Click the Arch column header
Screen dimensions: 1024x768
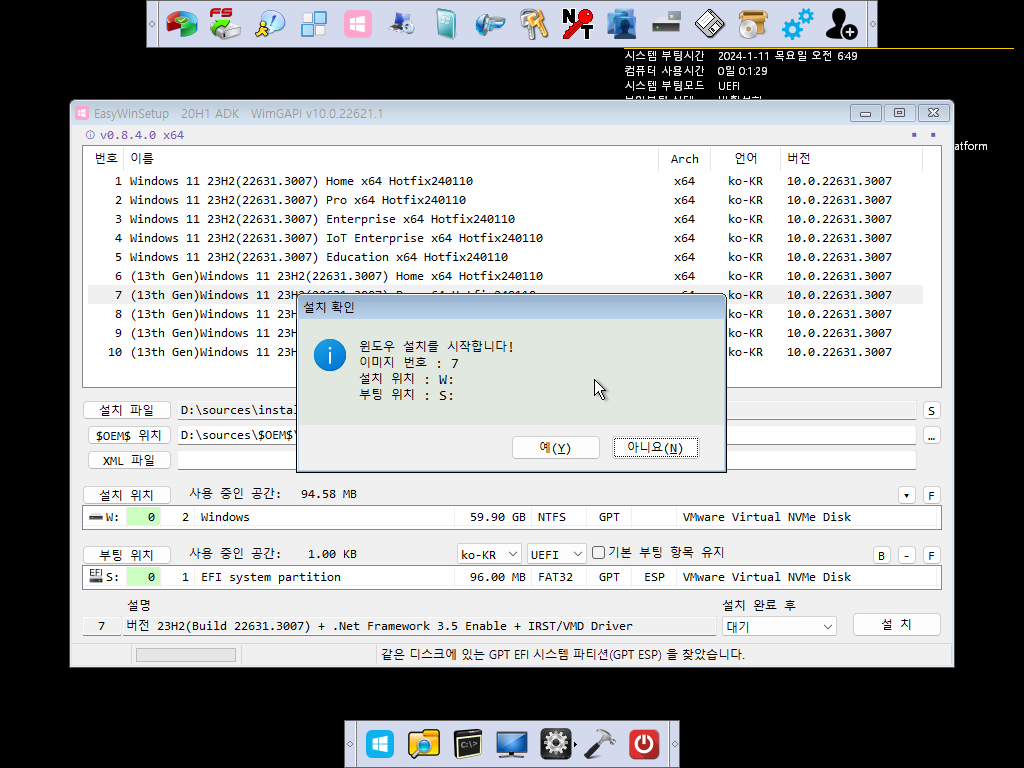[x=684, y=159]
